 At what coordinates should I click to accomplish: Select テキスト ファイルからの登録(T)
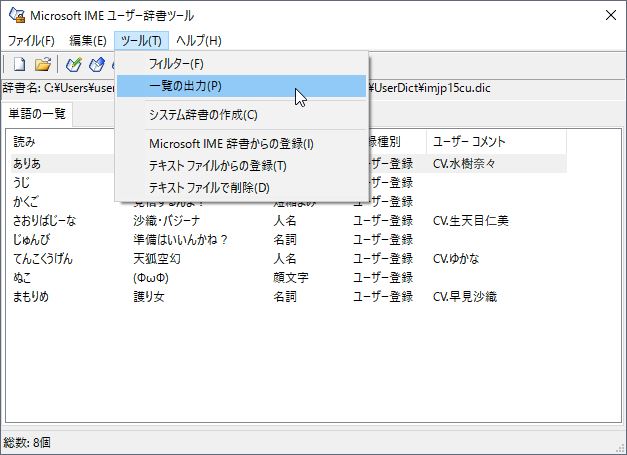[x=241, y=166]
